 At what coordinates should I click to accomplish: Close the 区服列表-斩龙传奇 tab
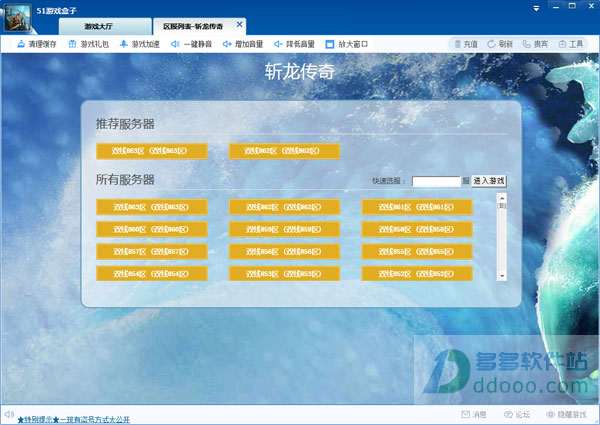tap(240, 24)
